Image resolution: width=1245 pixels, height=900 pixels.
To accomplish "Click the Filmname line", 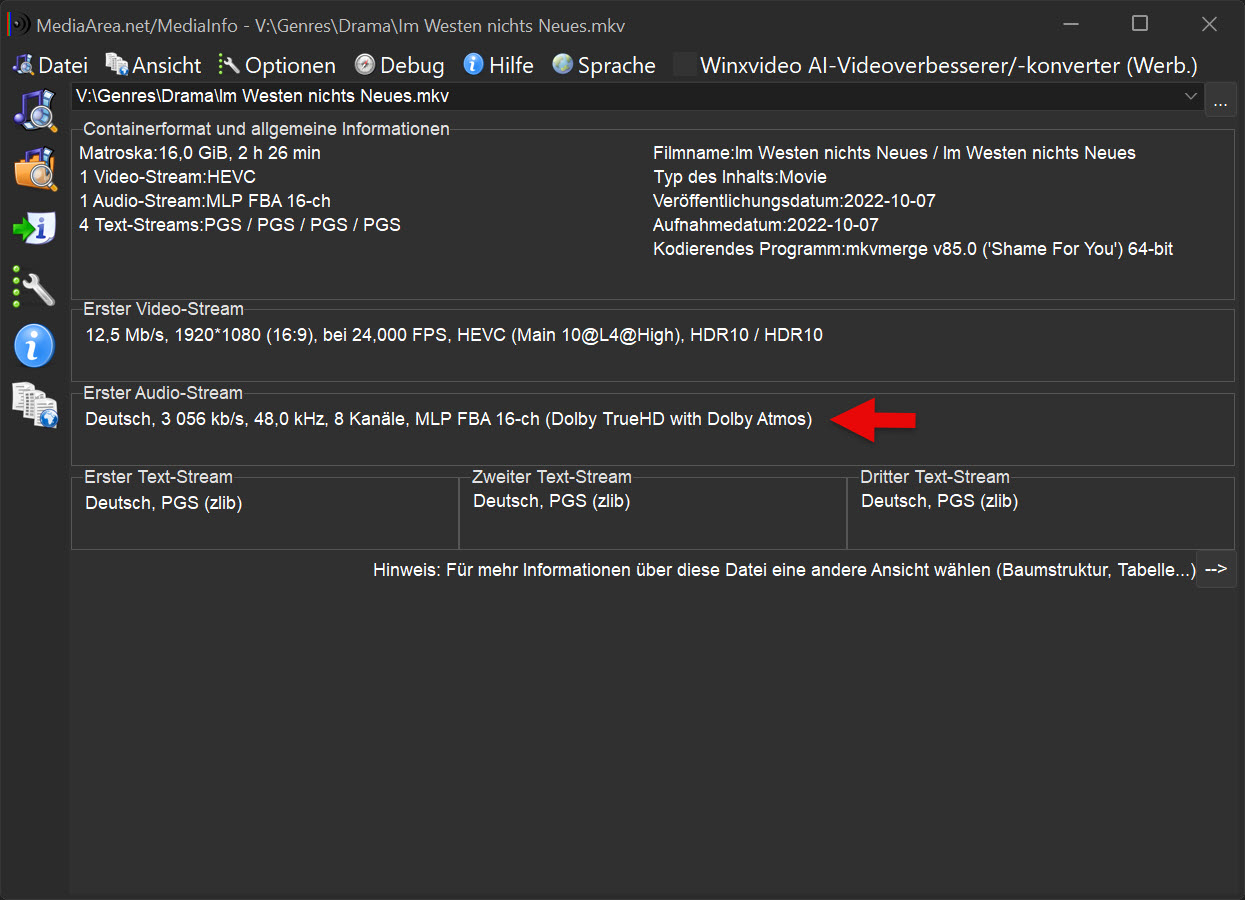I will click(x=894, y=153).
